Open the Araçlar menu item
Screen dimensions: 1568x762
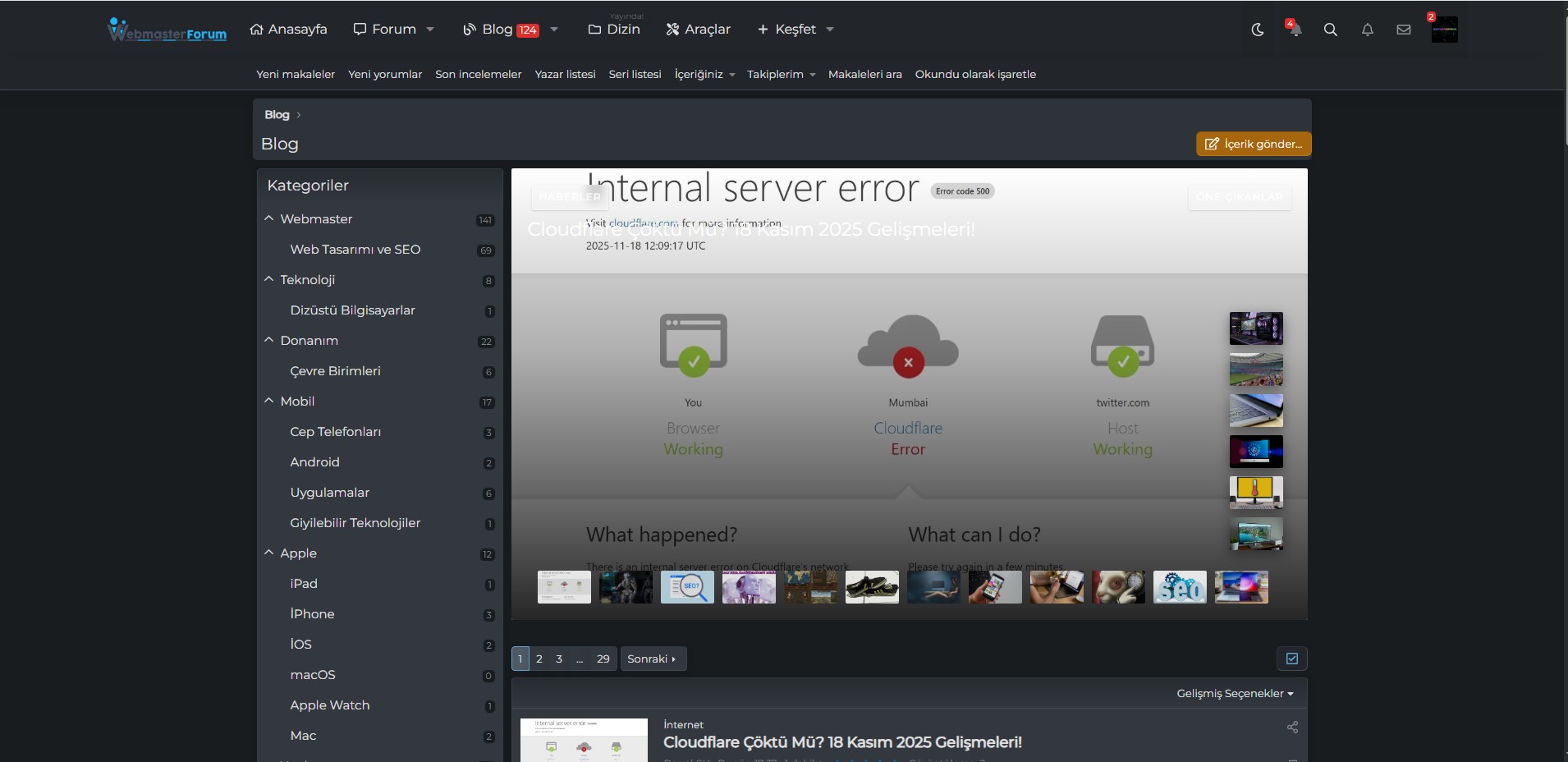(x=698, y=30)
